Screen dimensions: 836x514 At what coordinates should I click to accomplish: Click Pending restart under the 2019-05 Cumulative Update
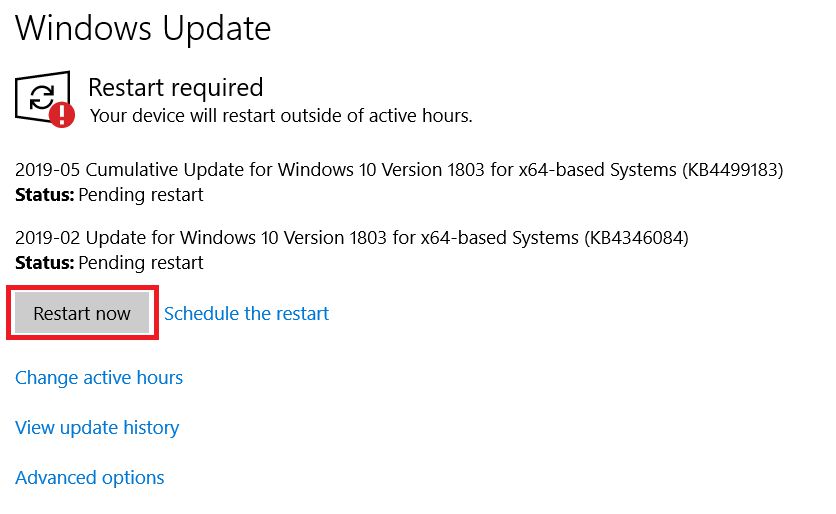point(140,194)
